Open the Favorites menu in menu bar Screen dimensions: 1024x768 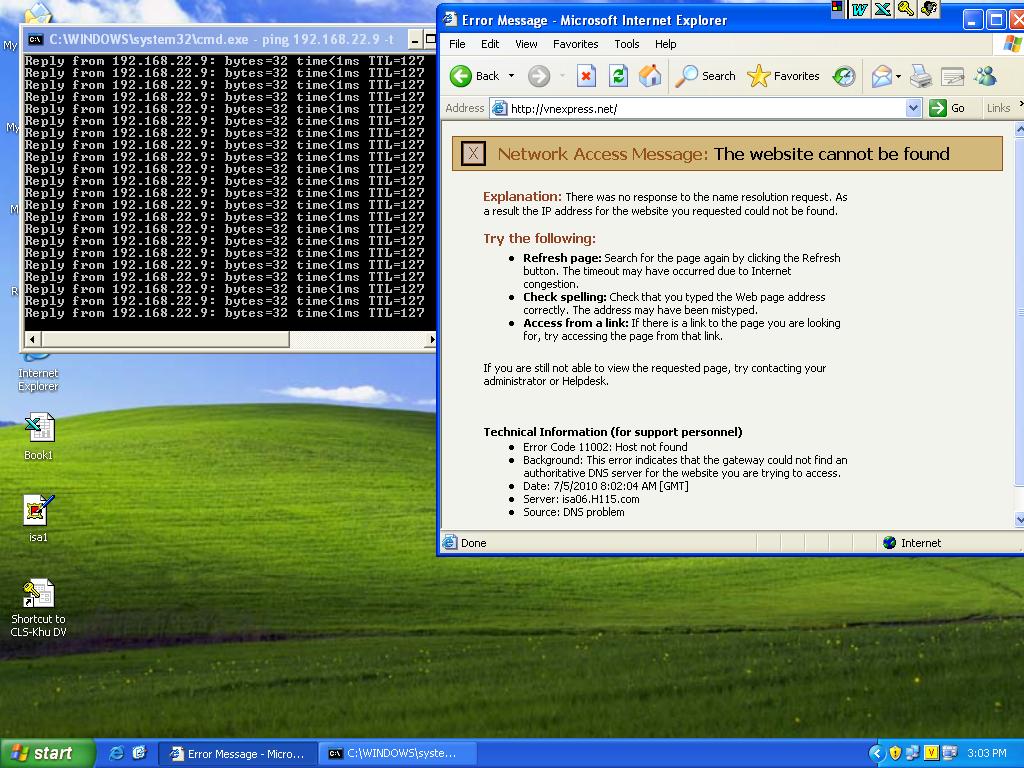[576, 44]
